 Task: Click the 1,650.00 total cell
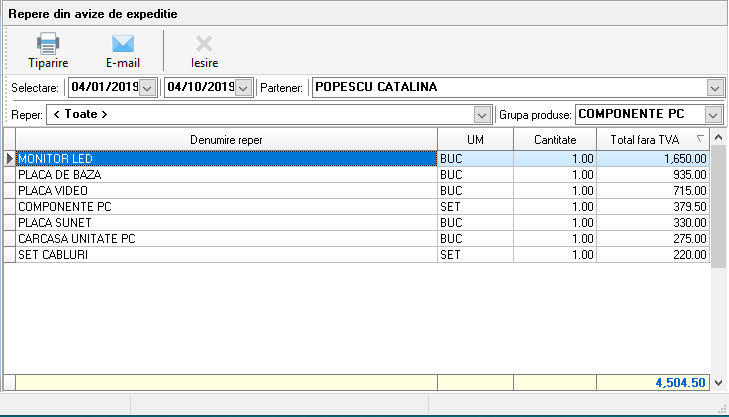653,159
